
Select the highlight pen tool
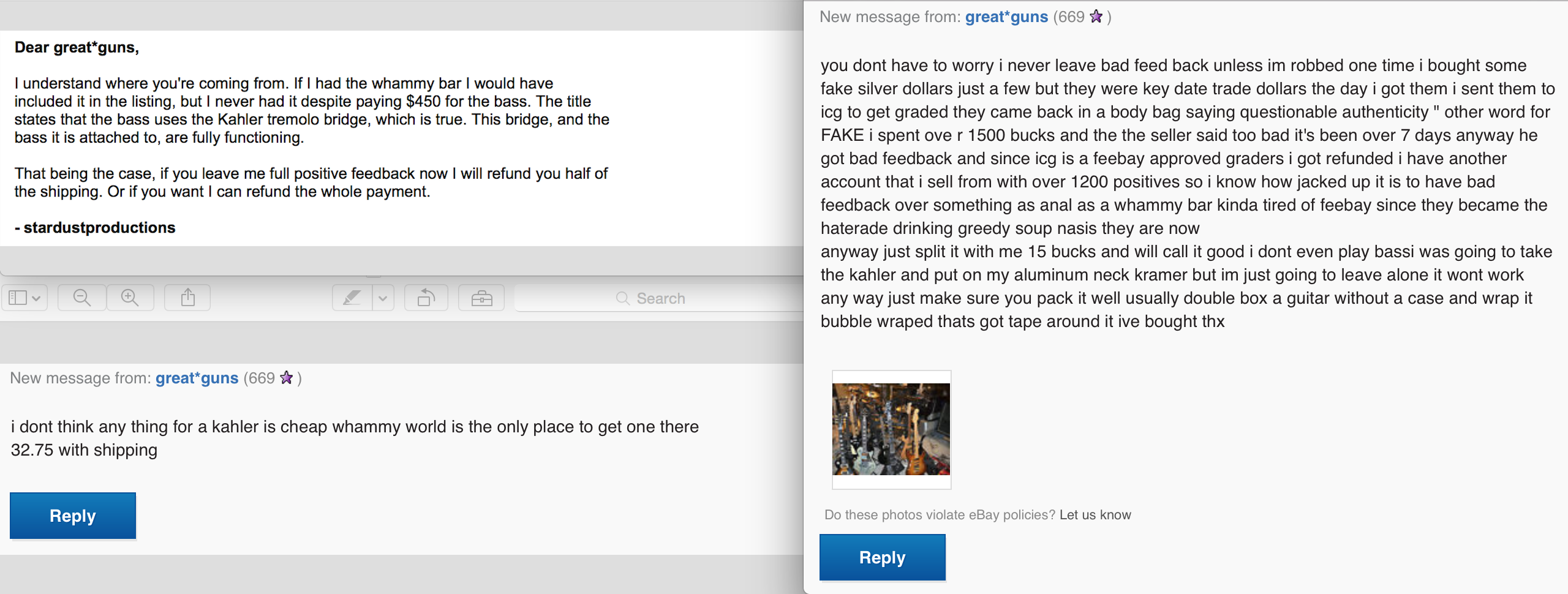tap(352, 298)
